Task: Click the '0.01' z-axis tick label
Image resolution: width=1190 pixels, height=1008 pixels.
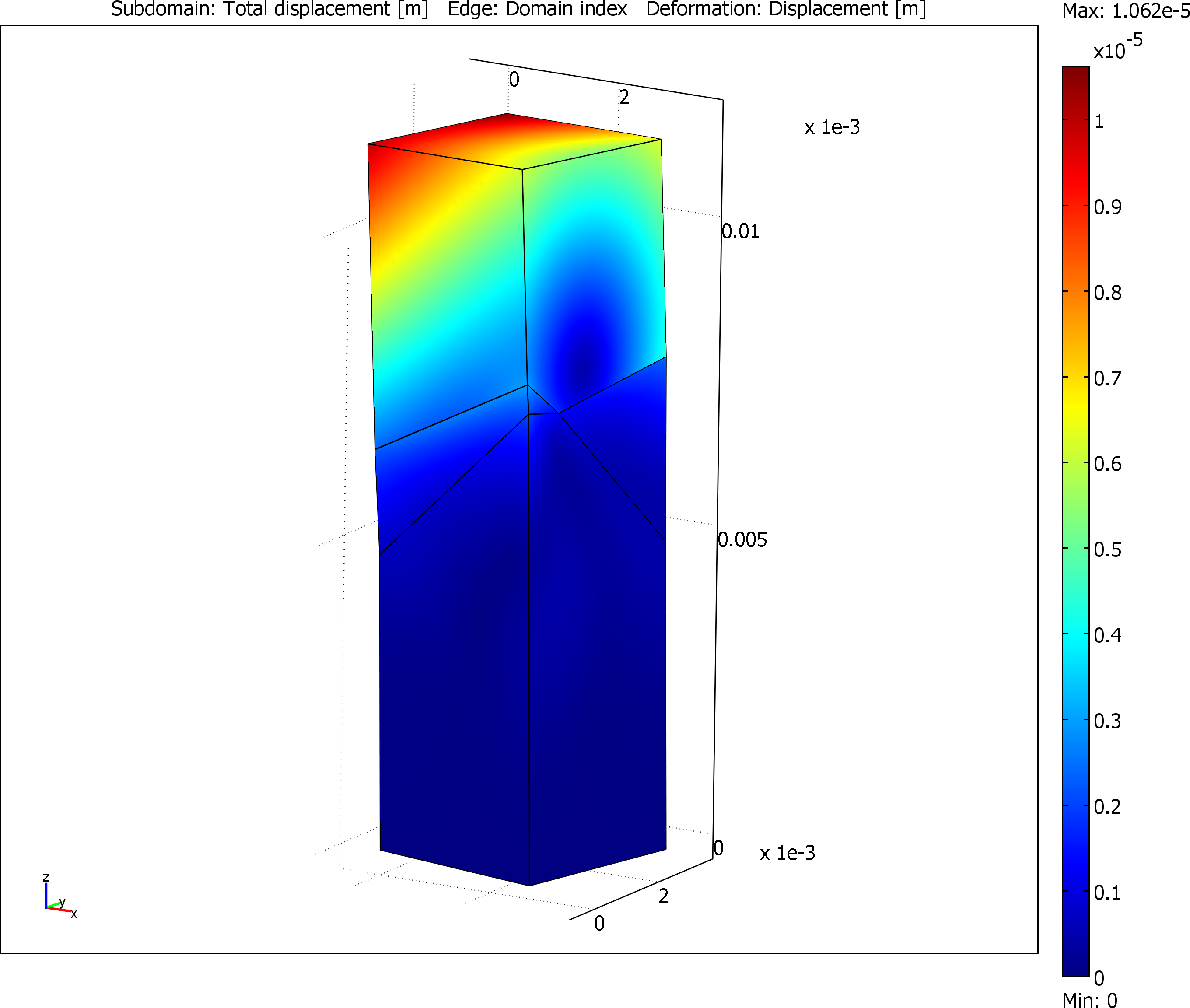Action: coord(740,231)
